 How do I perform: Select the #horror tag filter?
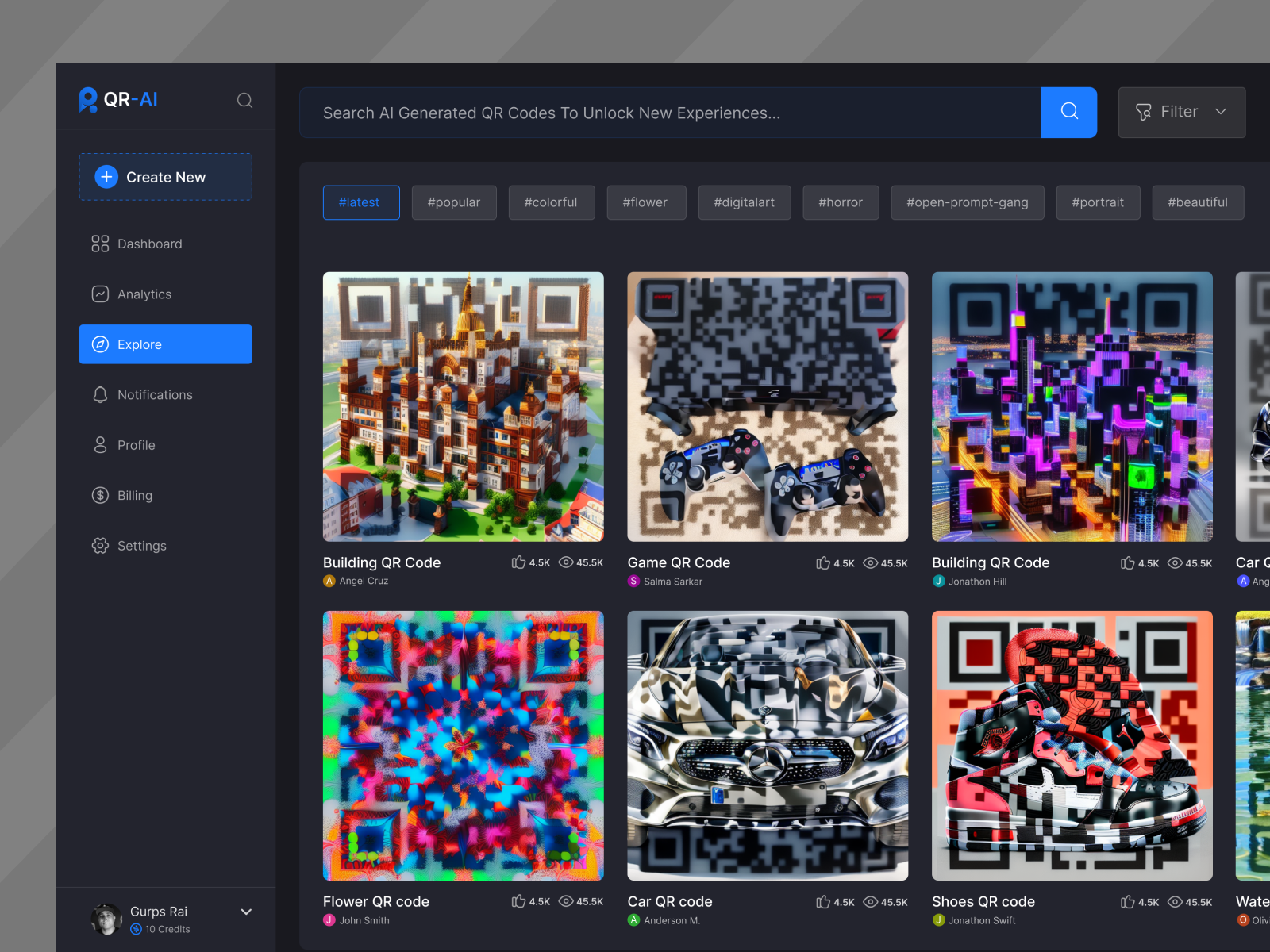840,202
